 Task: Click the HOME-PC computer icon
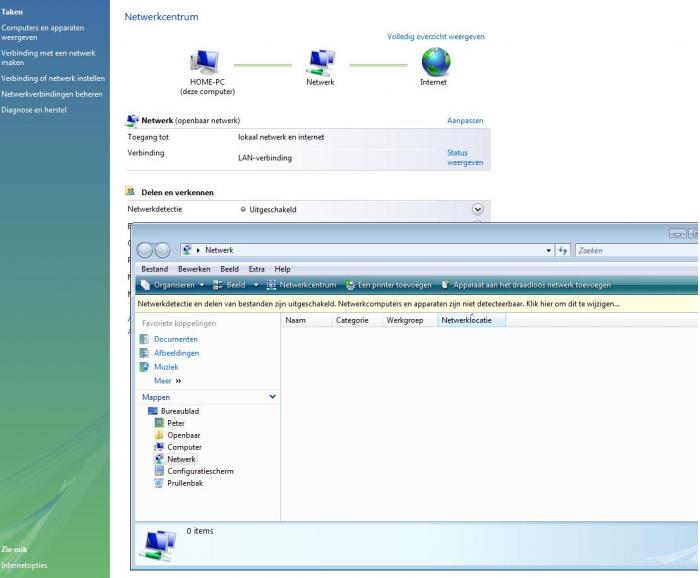point(207,65)
